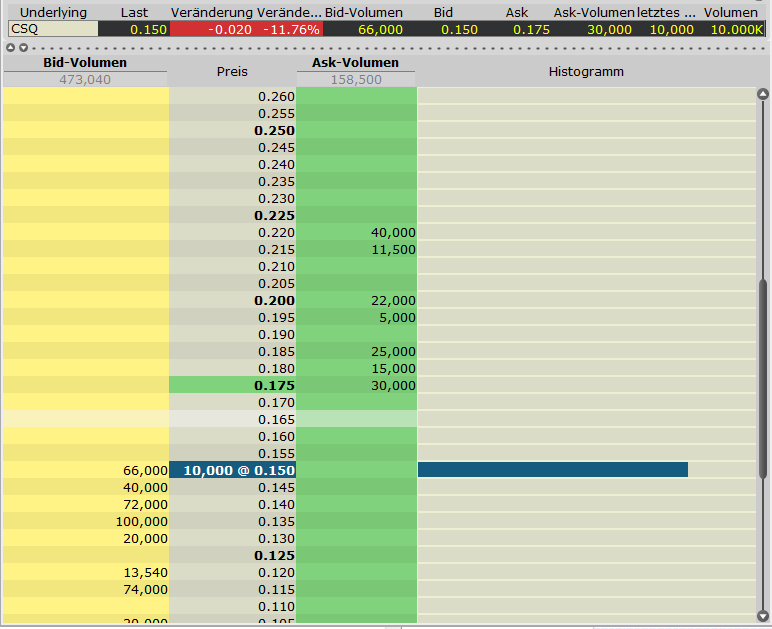Click the red -11.76% change cell

click(291, 29)
